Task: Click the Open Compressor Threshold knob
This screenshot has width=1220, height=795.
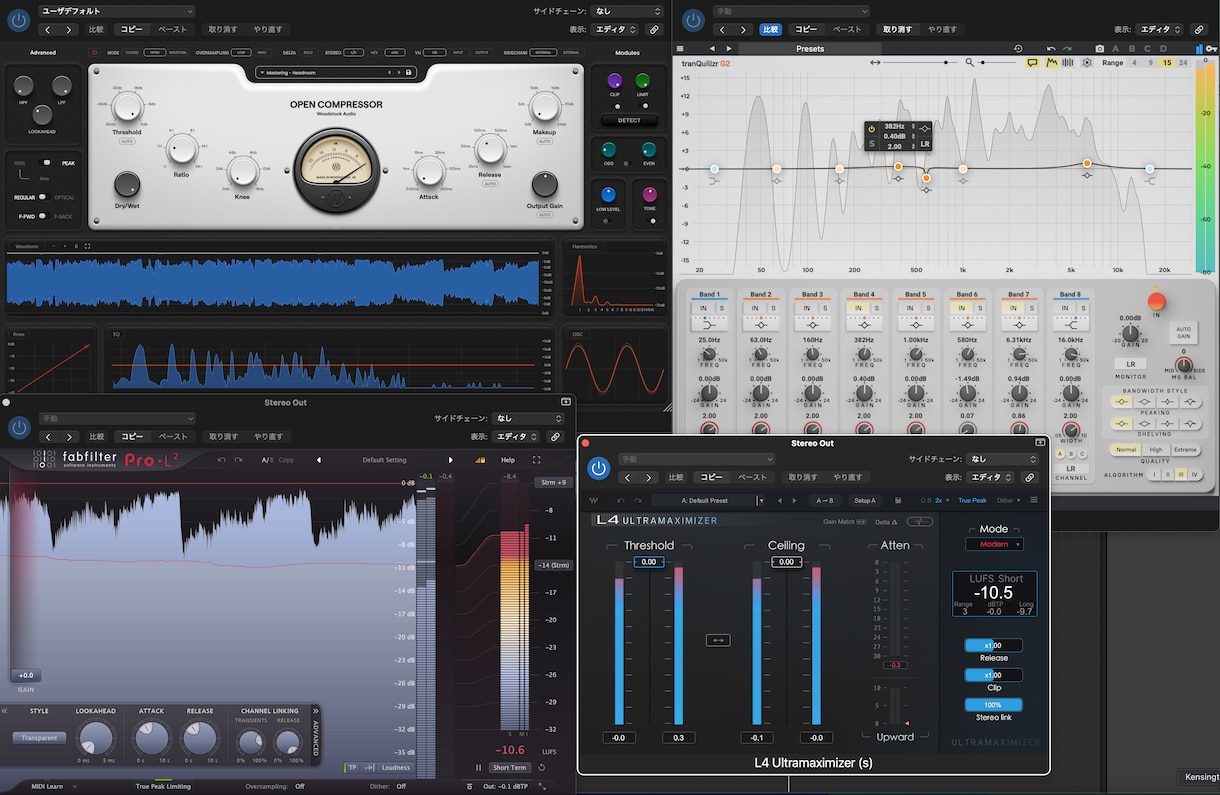Action: point(127,107)
